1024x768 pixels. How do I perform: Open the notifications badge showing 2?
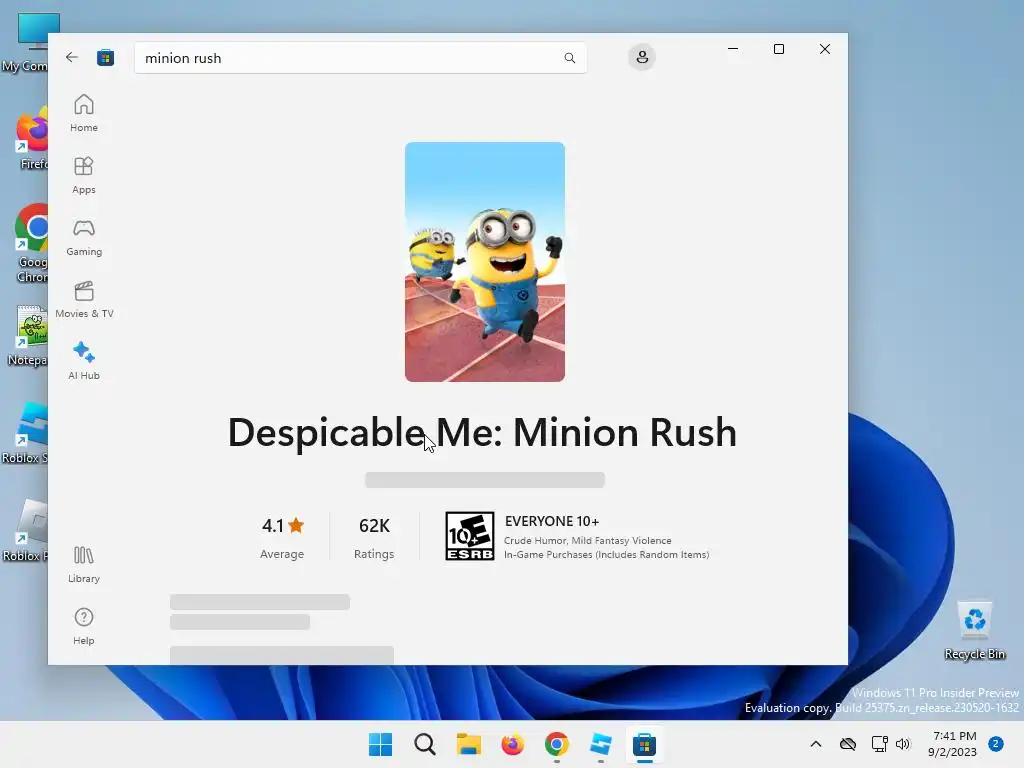pyautogui.click(x=996, y=744)
